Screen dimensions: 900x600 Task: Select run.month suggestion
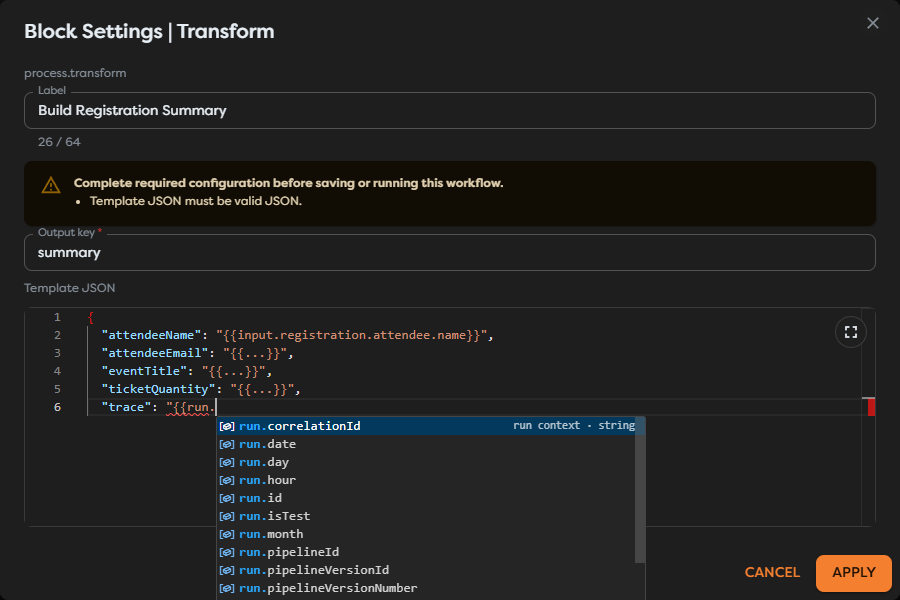[426, 534]
